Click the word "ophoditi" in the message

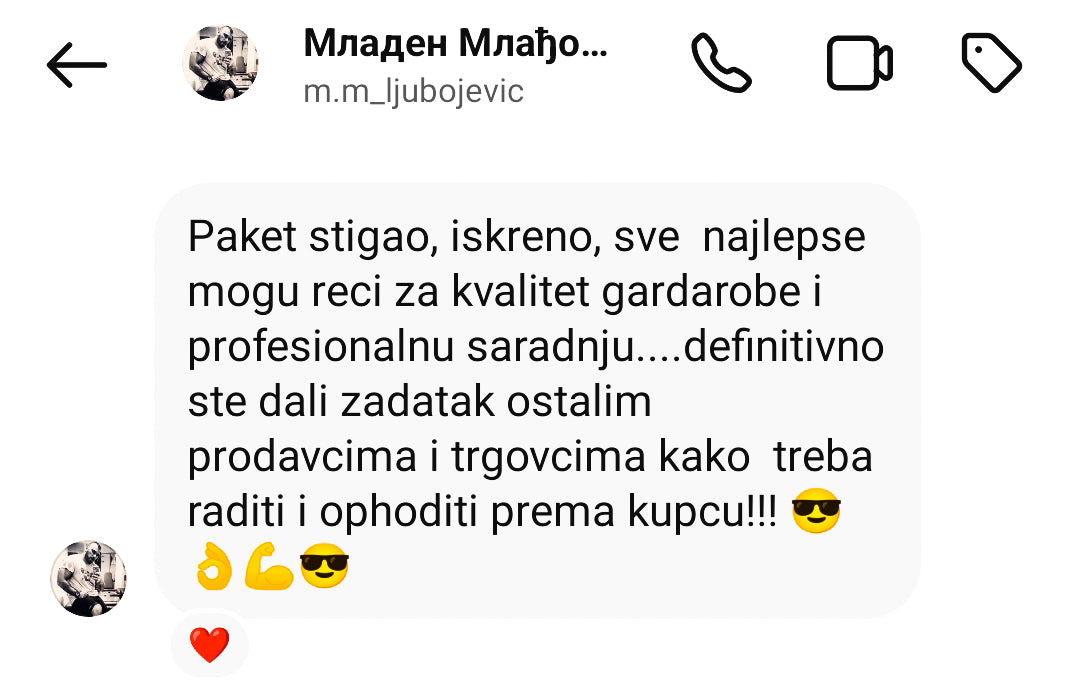pyautogui.click(x=399, y=513)
